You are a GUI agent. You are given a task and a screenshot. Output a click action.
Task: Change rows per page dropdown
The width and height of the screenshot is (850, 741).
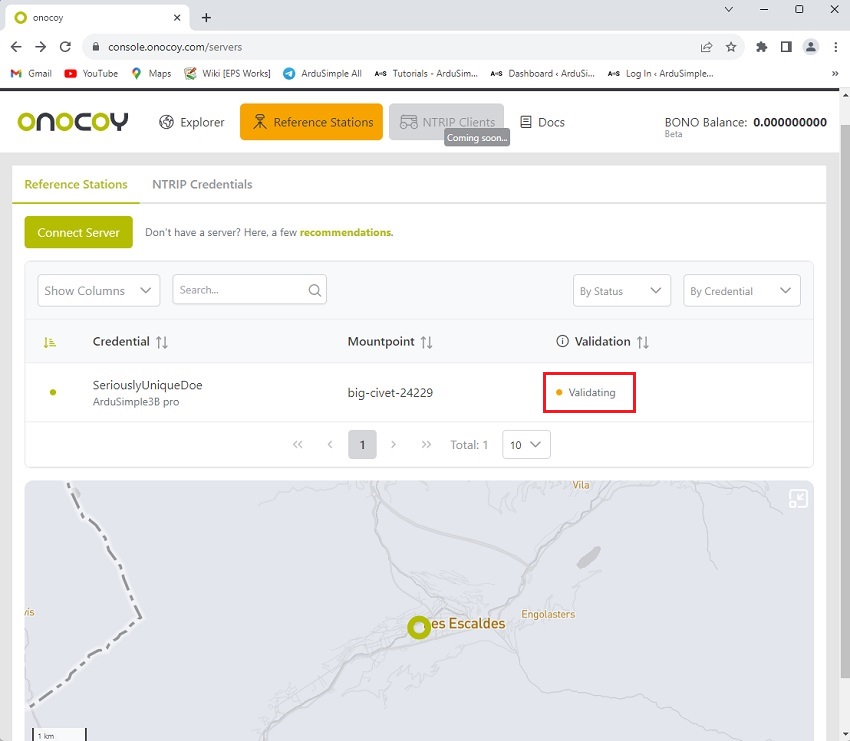coord(525,445)
